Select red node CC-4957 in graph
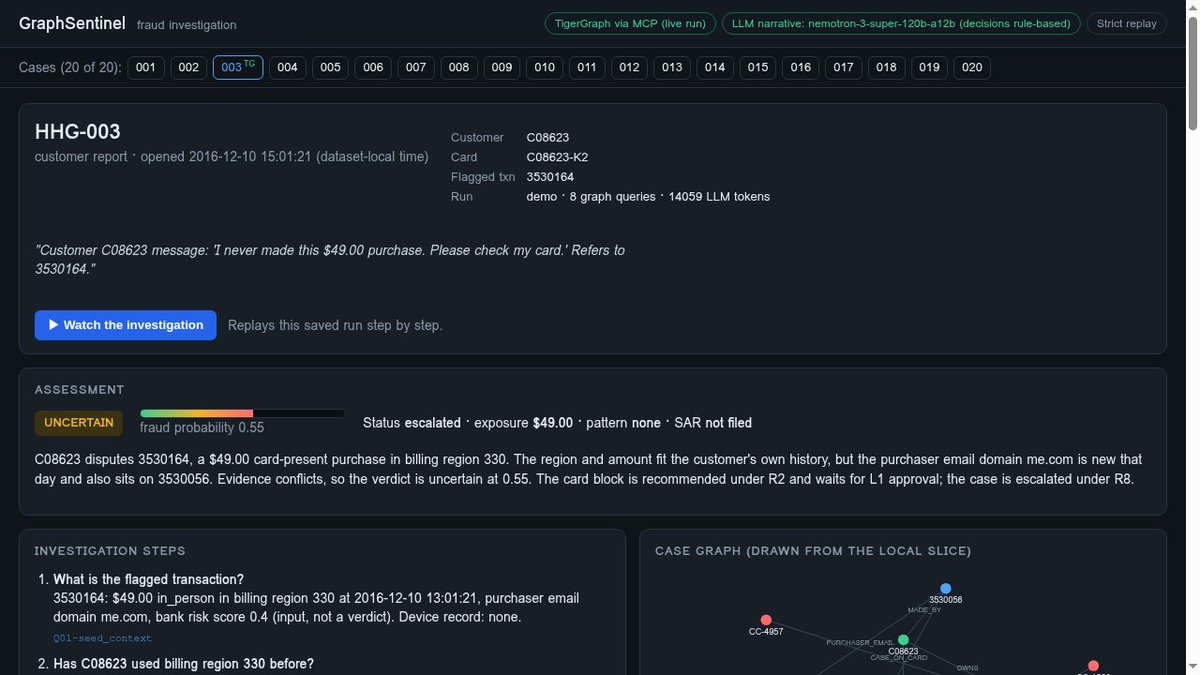 pyautogui.click(x=766, y=621)
